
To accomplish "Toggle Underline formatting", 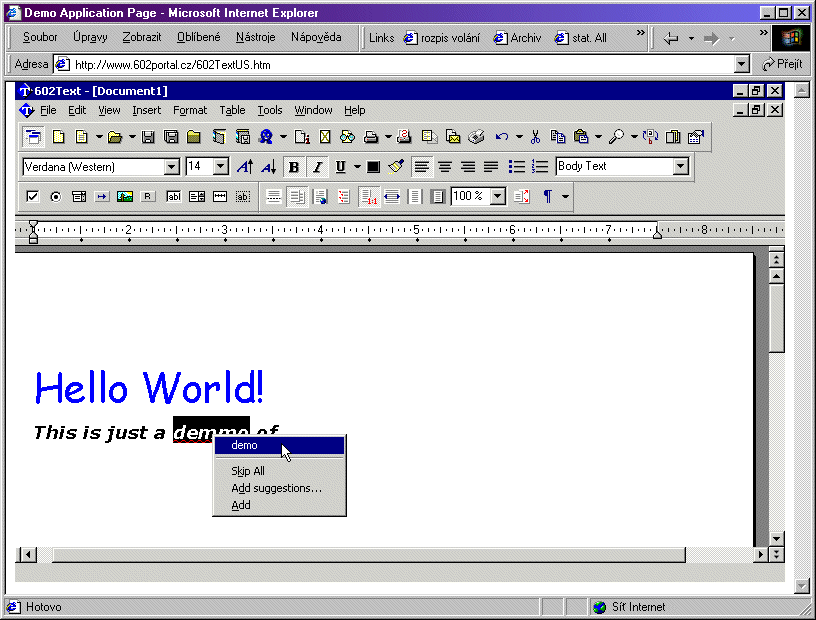I will click(340, 167).
